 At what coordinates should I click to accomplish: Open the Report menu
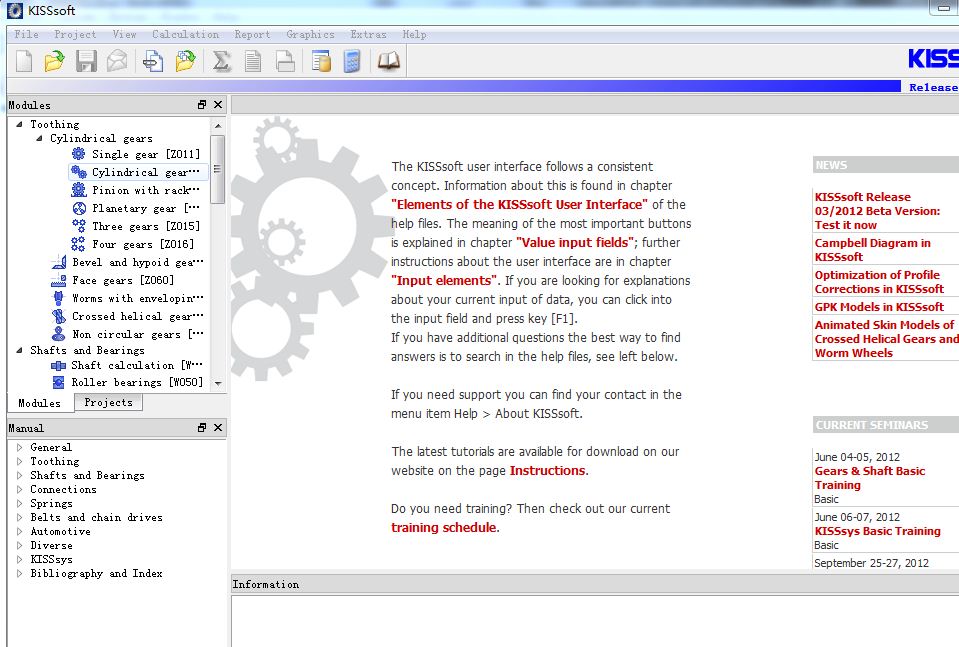[252, 35]
